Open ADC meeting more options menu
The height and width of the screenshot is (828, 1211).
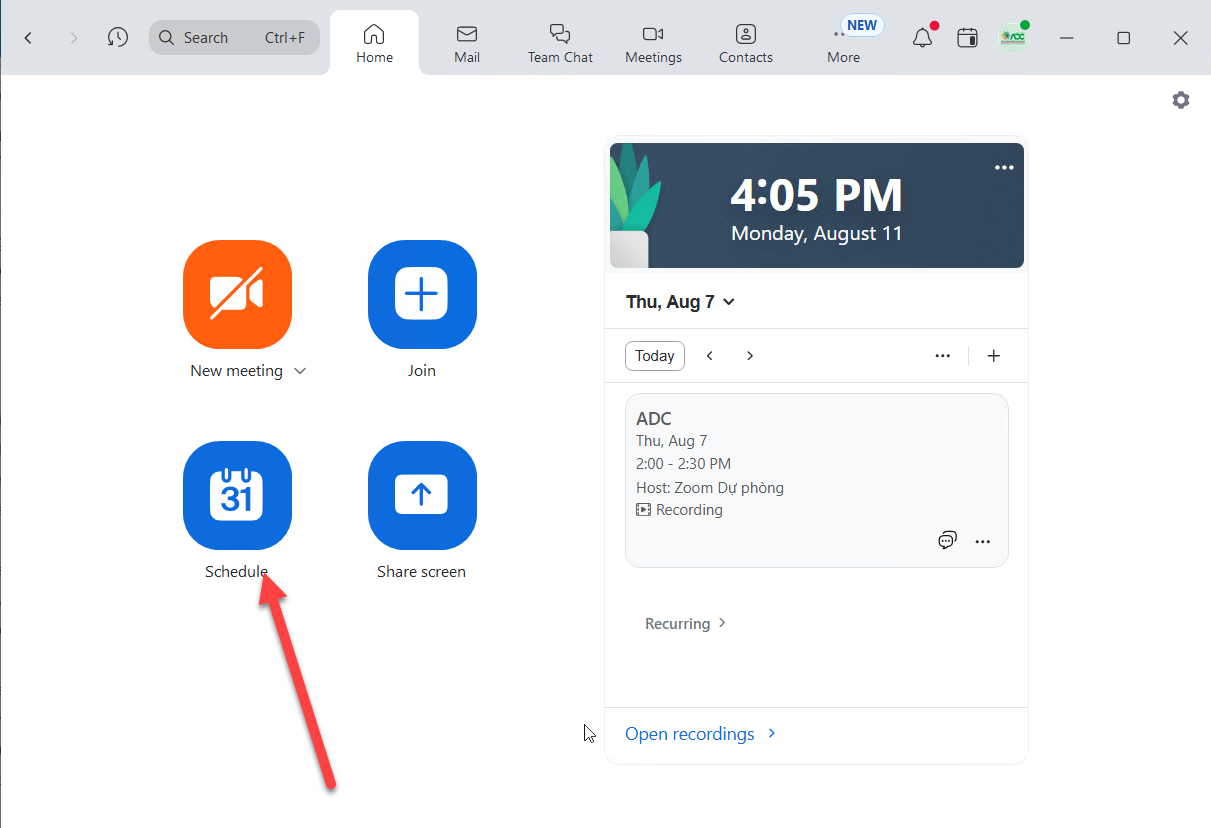click(x=983, y=541)
